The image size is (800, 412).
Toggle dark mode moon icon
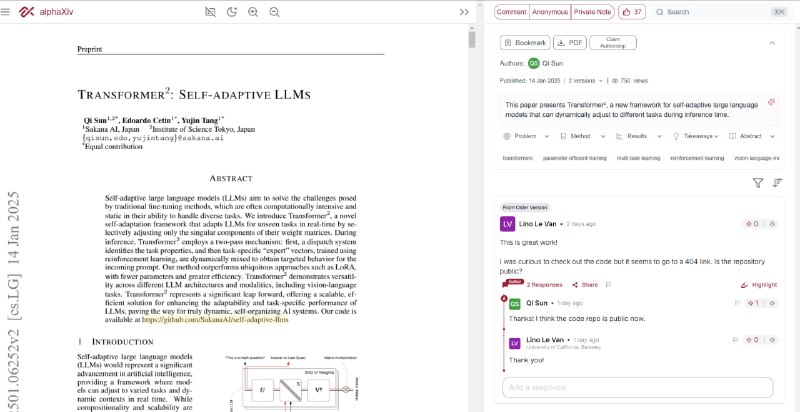click(232, 12)
